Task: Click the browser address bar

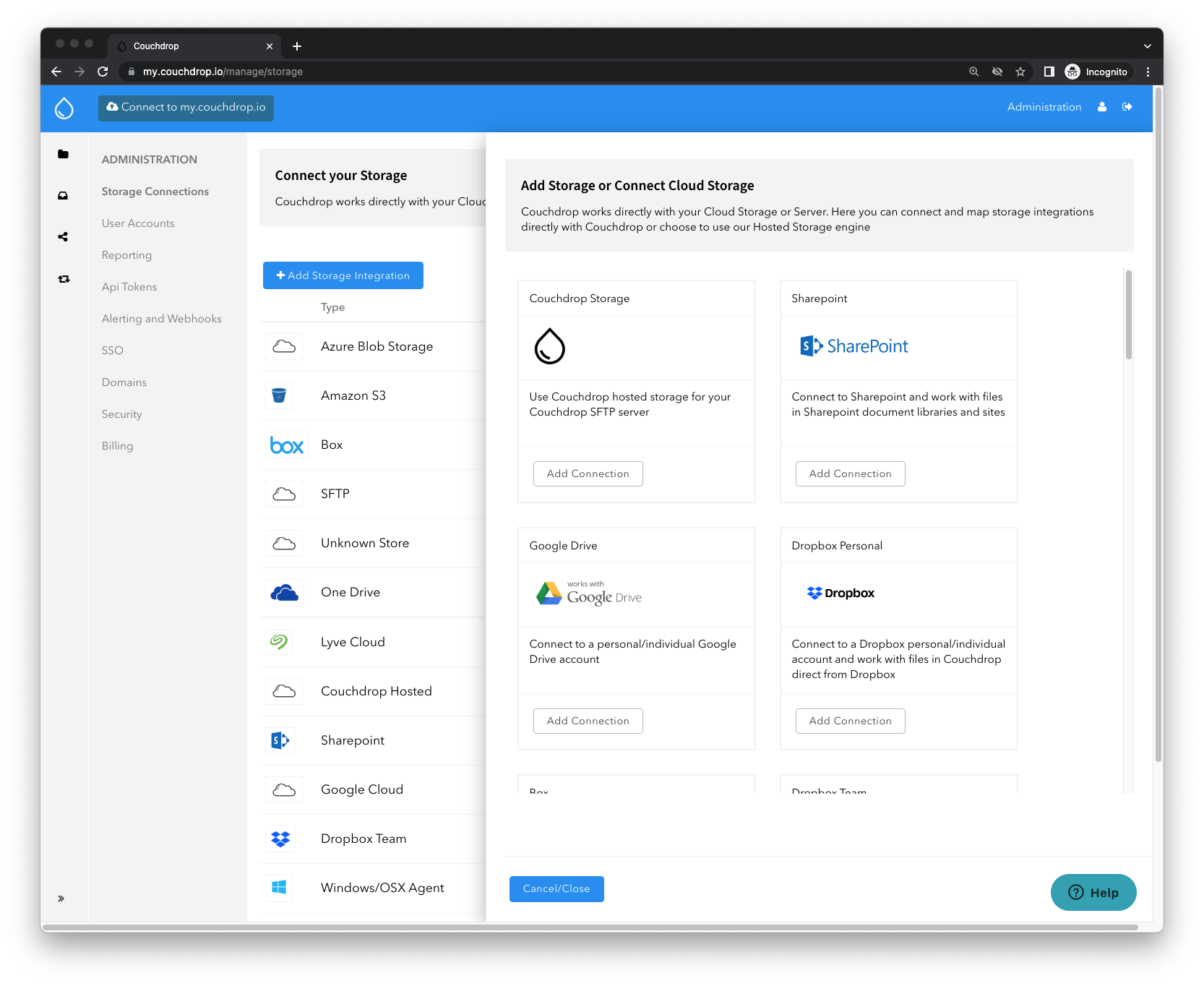Action: pyautogui.click(x=542, y=72)
